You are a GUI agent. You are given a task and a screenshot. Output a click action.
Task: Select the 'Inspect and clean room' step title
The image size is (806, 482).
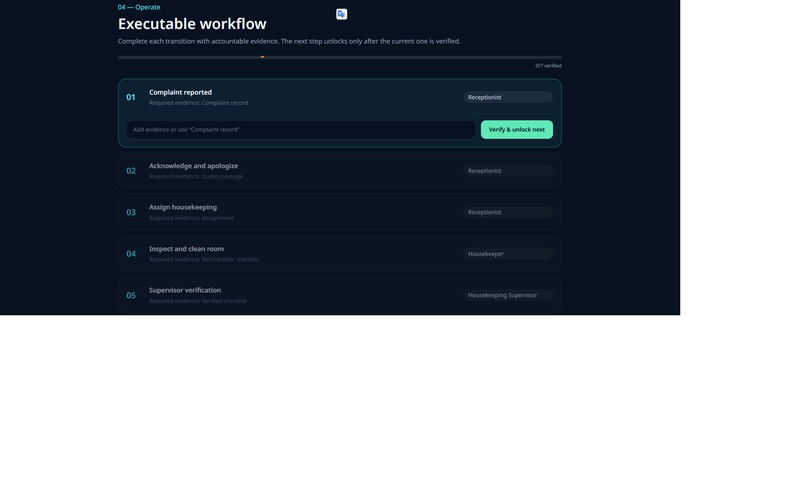[187, 249]
